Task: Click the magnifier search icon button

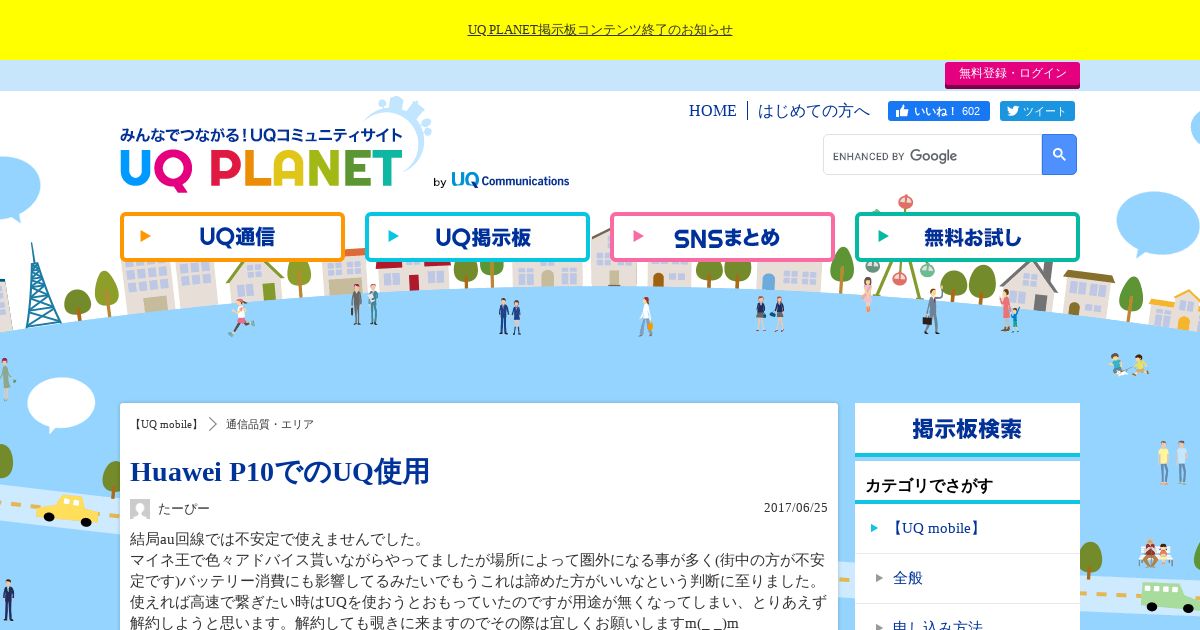Action: 1059,155
